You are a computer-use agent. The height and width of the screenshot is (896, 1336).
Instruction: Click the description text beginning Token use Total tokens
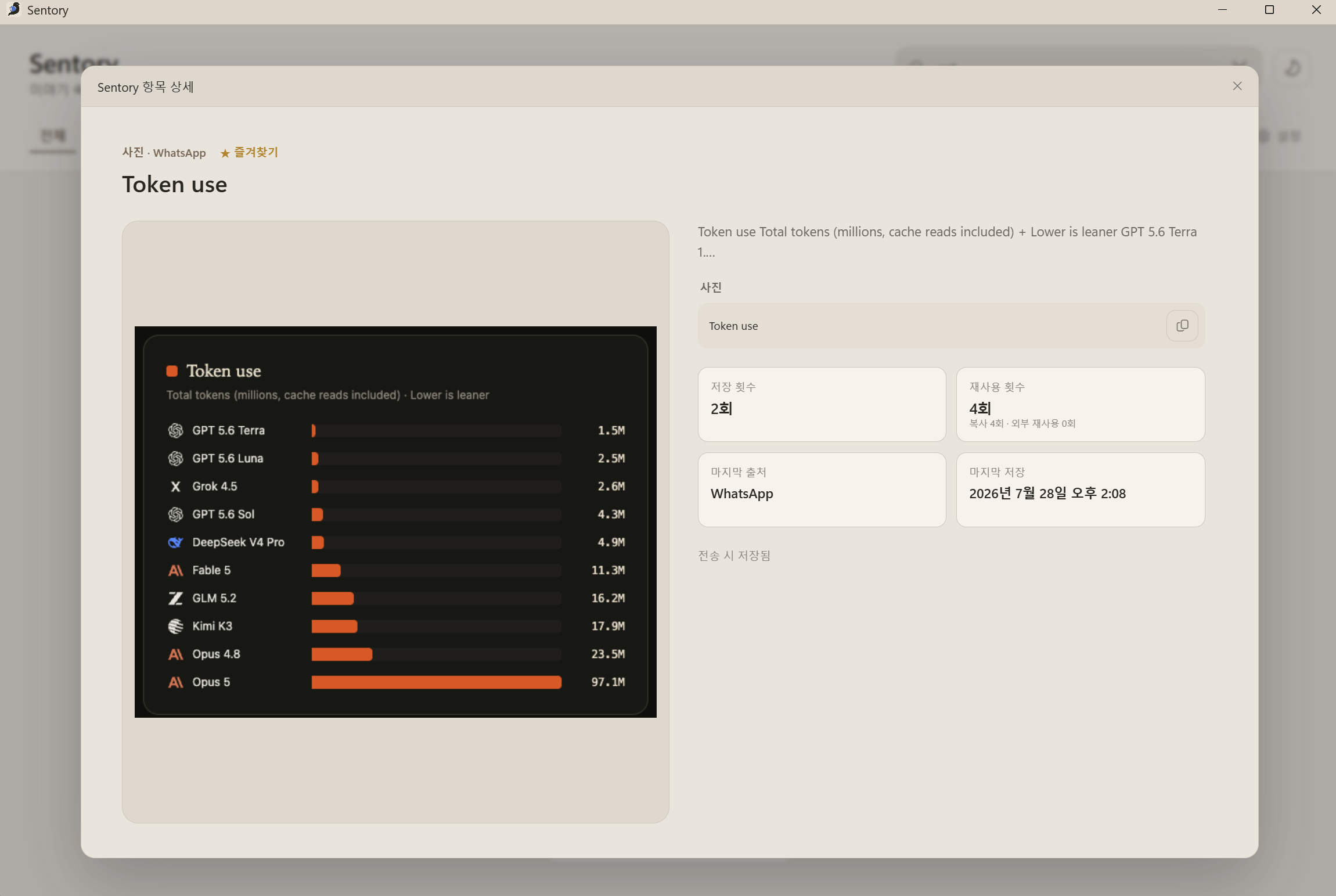tap(947, 242)
